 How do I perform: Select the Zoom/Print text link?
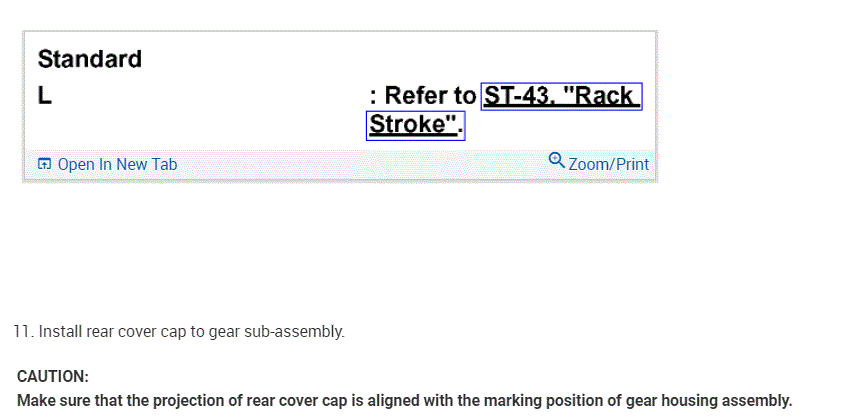point(608,164)
